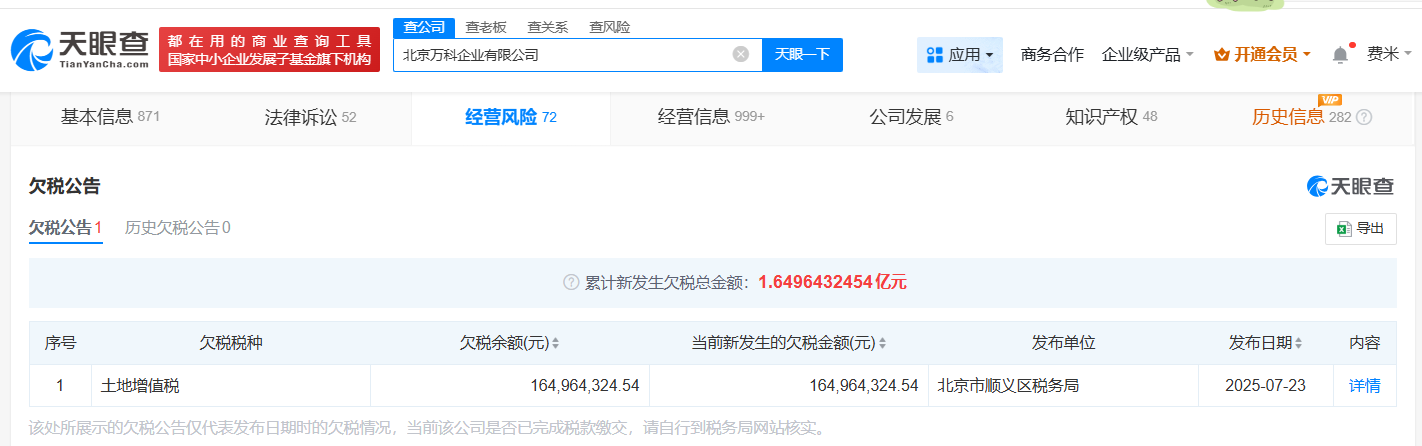
Task: Select the 查老板 search mode tab
Action: coord(487,27)
